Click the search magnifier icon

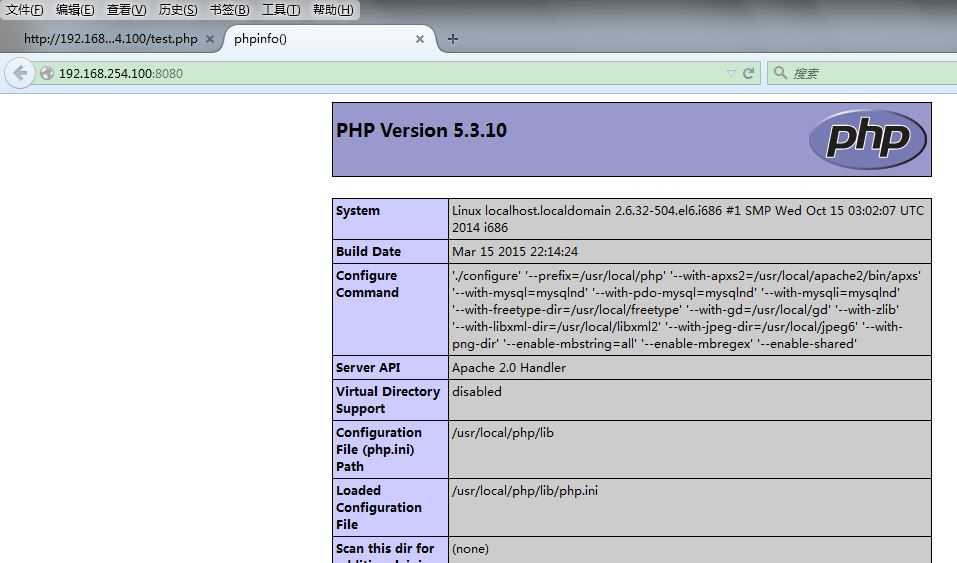[x=780, y=73]
